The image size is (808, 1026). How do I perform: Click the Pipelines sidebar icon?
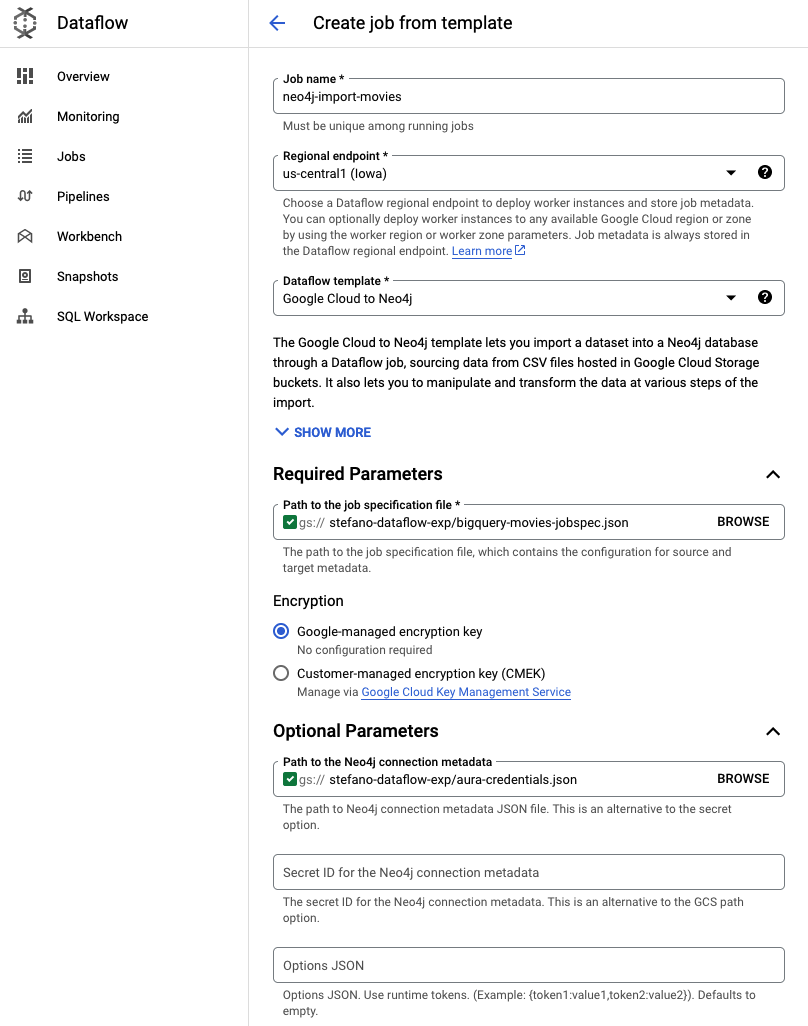(25, 196)
